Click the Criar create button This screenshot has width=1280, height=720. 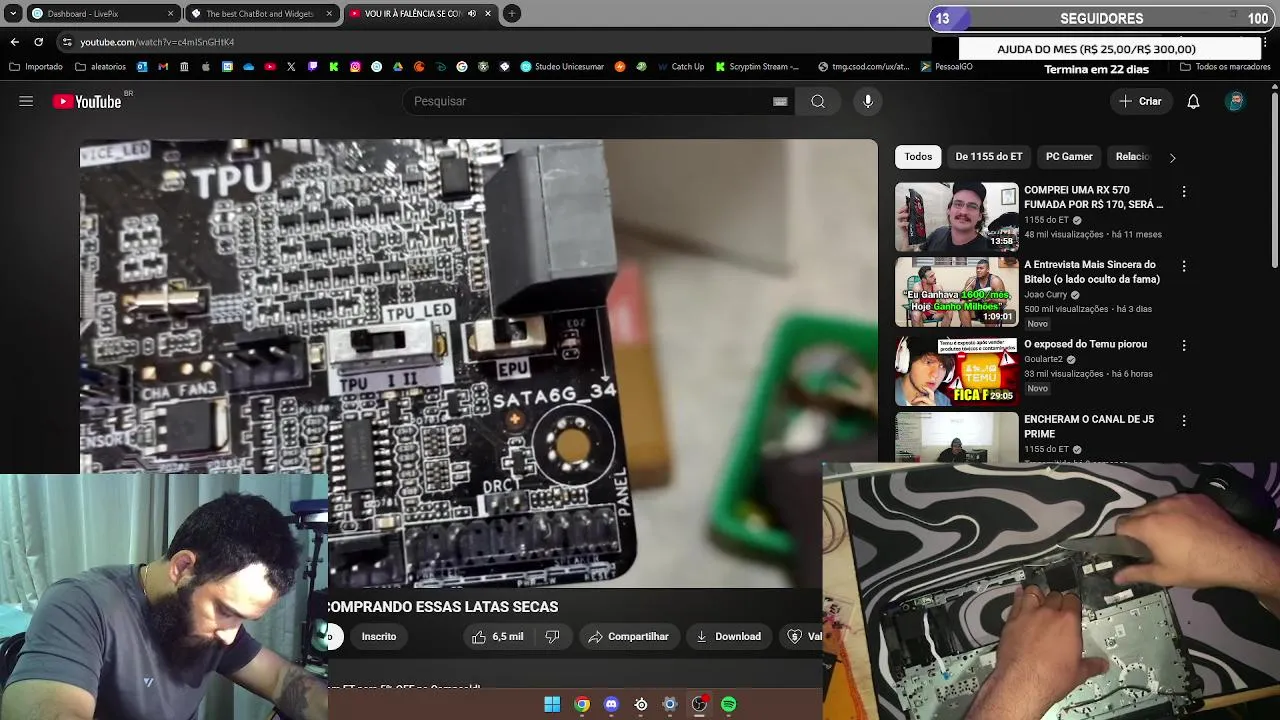1141,101
